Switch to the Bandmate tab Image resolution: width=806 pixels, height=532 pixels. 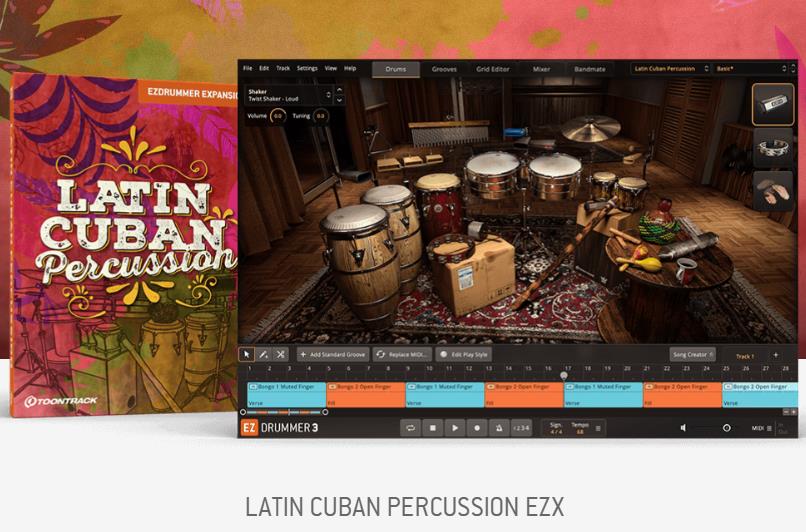click(x=590, y=69)
